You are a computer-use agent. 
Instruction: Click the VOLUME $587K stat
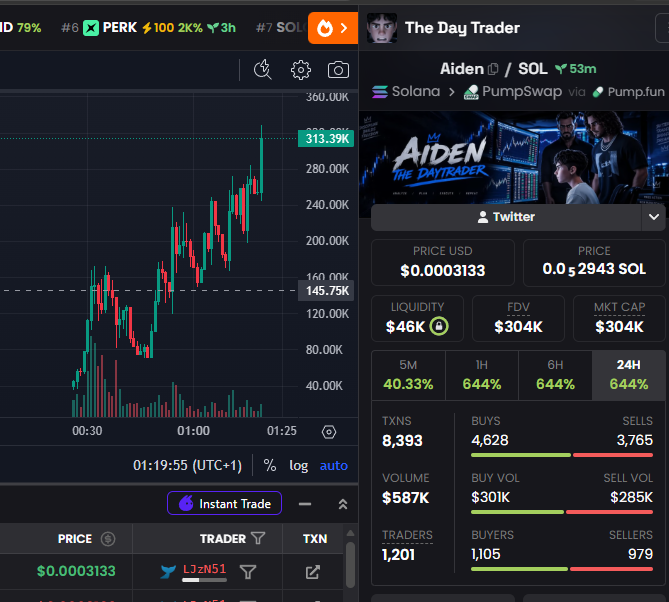[406, 489]
